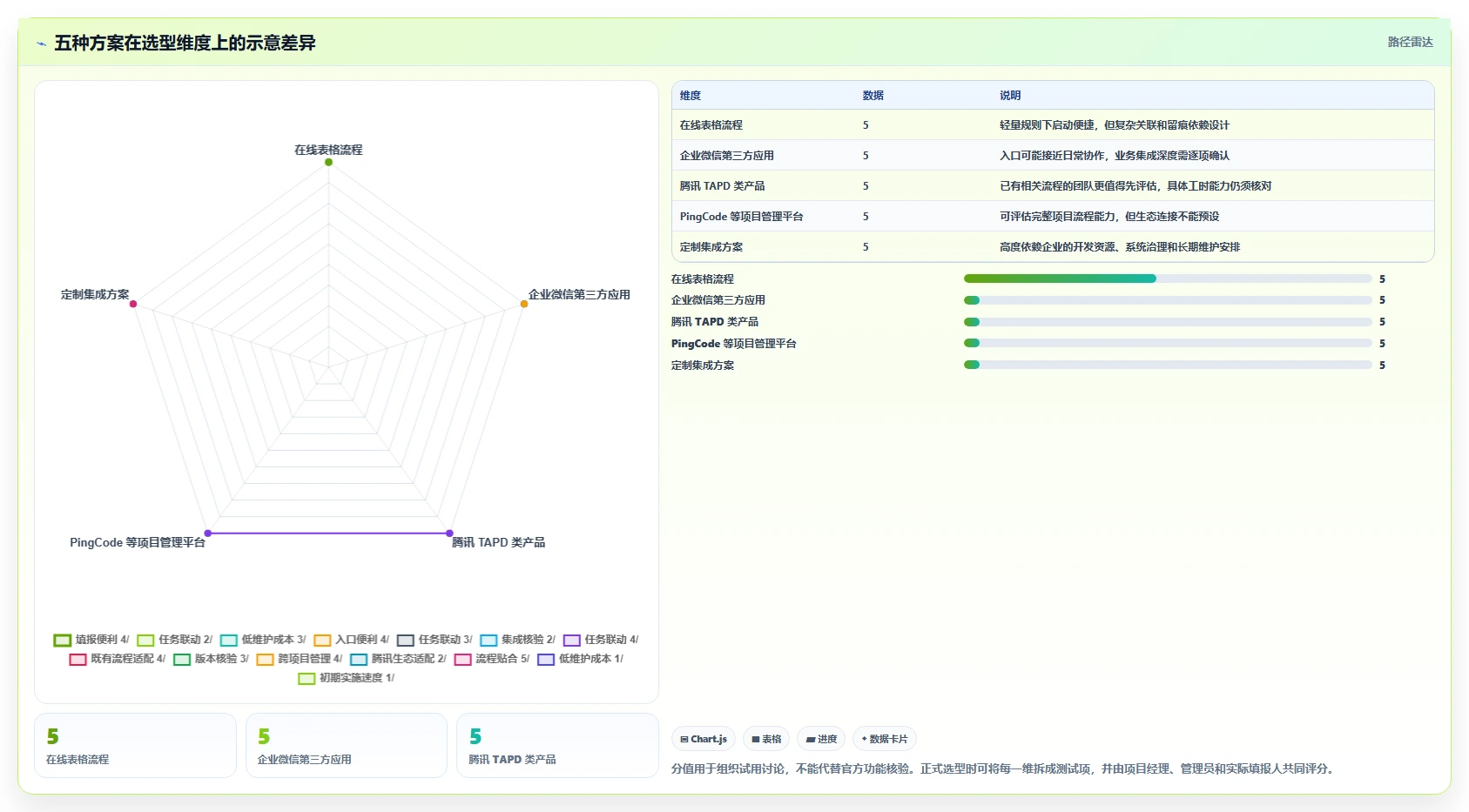Screen dimensions: 1469x812
Task: Toggle the 腾讯生态适配 2/ legend dataset
Action: (x=398, y=659)
